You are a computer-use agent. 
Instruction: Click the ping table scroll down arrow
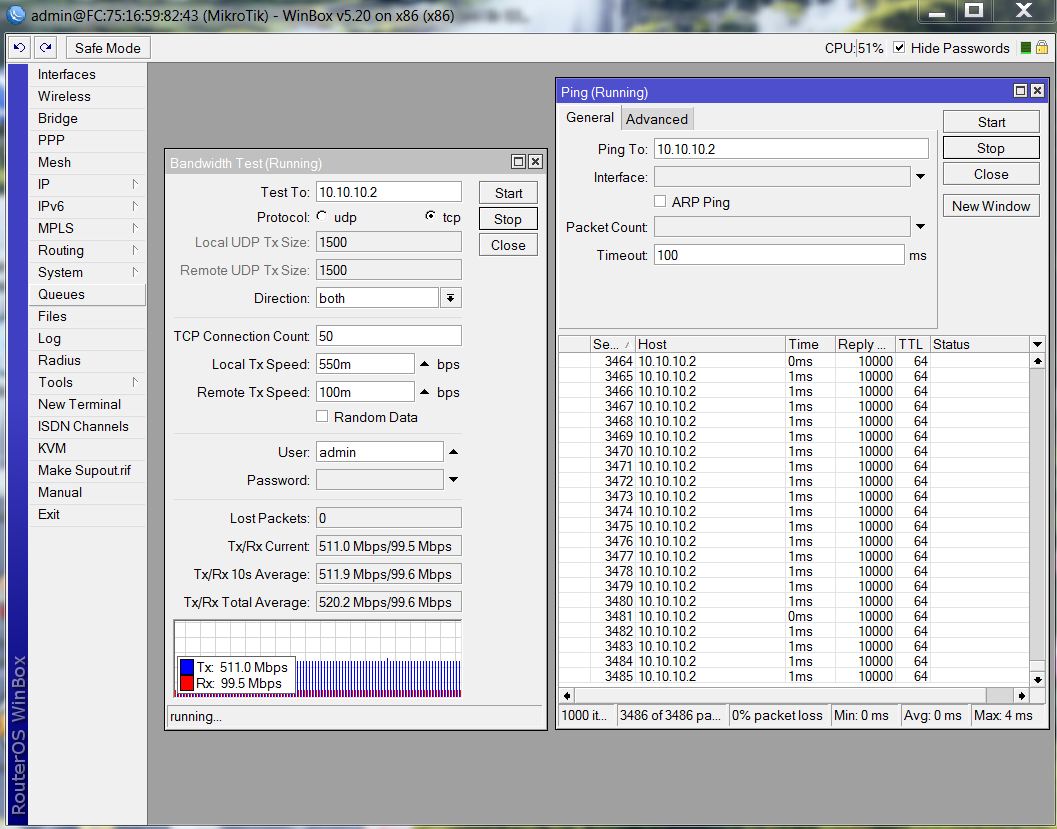pyautogui.click(x=1037, y=679)
